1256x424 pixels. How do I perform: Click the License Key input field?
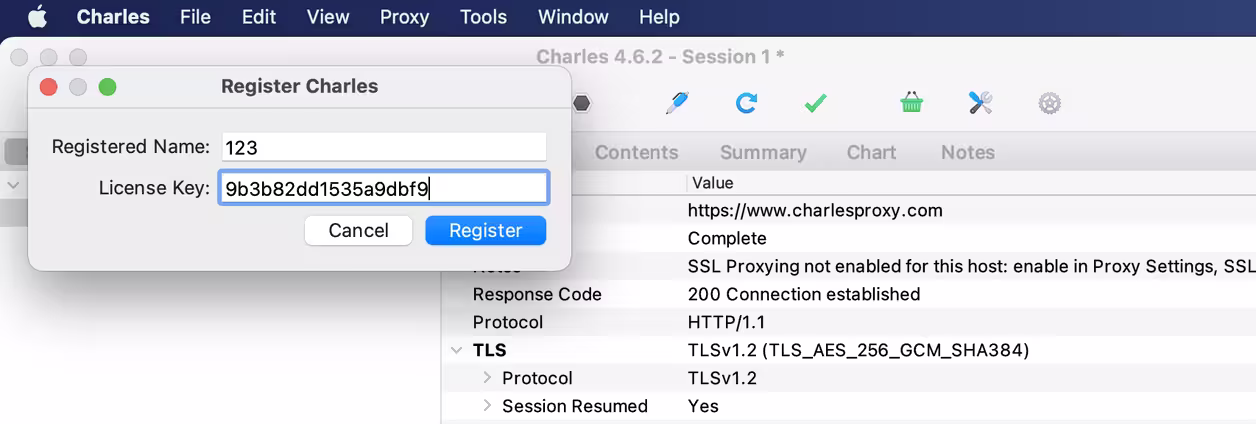pyautogui.click(x=384, y=188)
